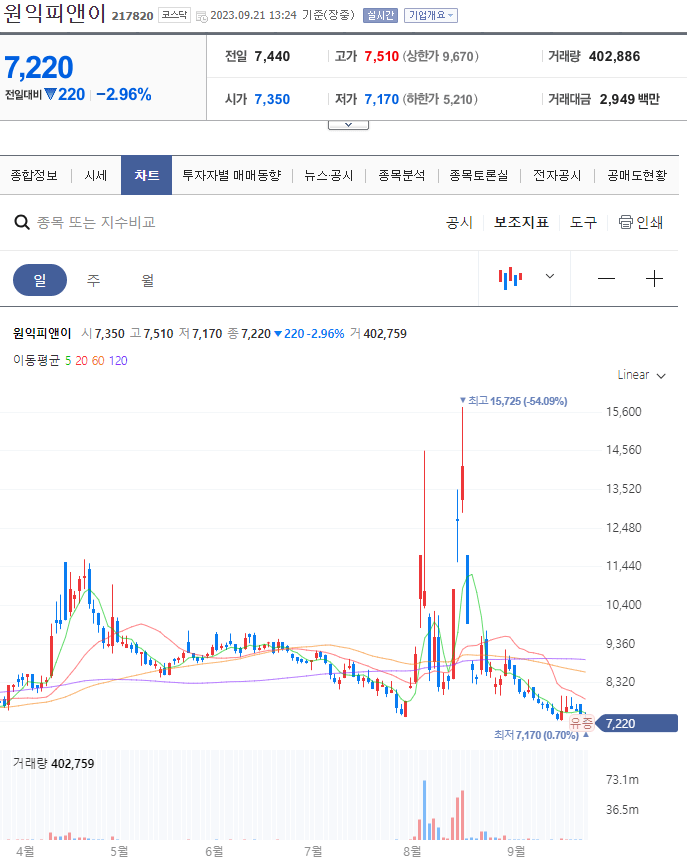
Task: Open chart type dropdown arrow
Action: coord(549,276)
